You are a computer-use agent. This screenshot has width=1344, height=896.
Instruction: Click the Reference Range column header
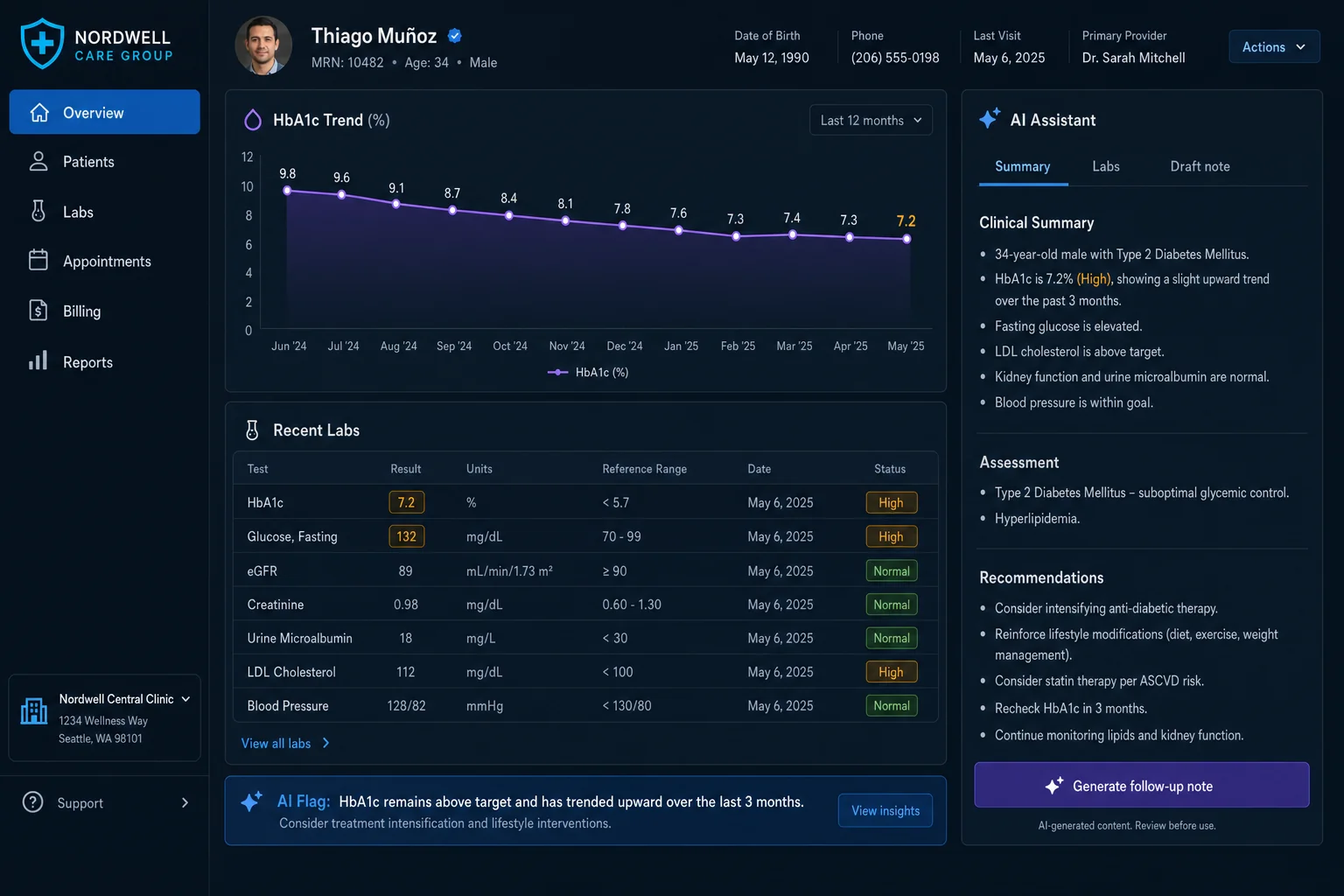click(x=644, y=469)
